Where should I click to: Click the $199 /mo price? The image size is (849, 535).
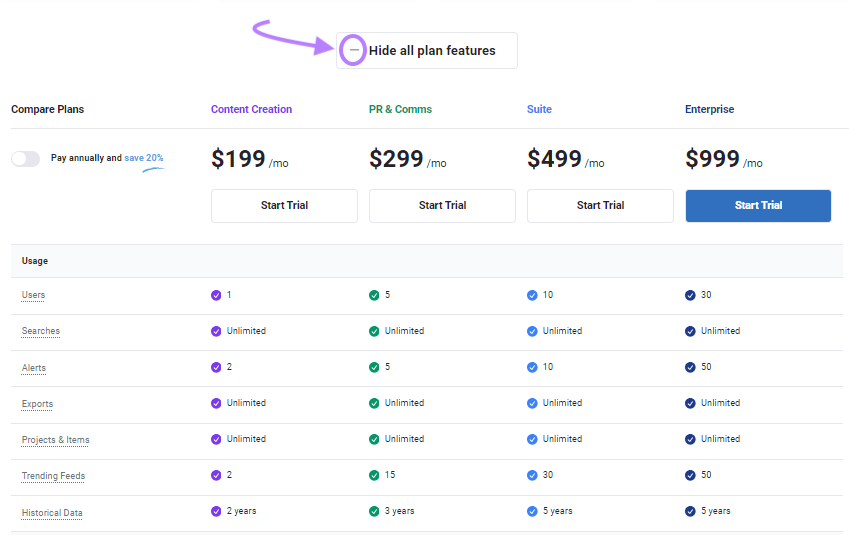250,159
